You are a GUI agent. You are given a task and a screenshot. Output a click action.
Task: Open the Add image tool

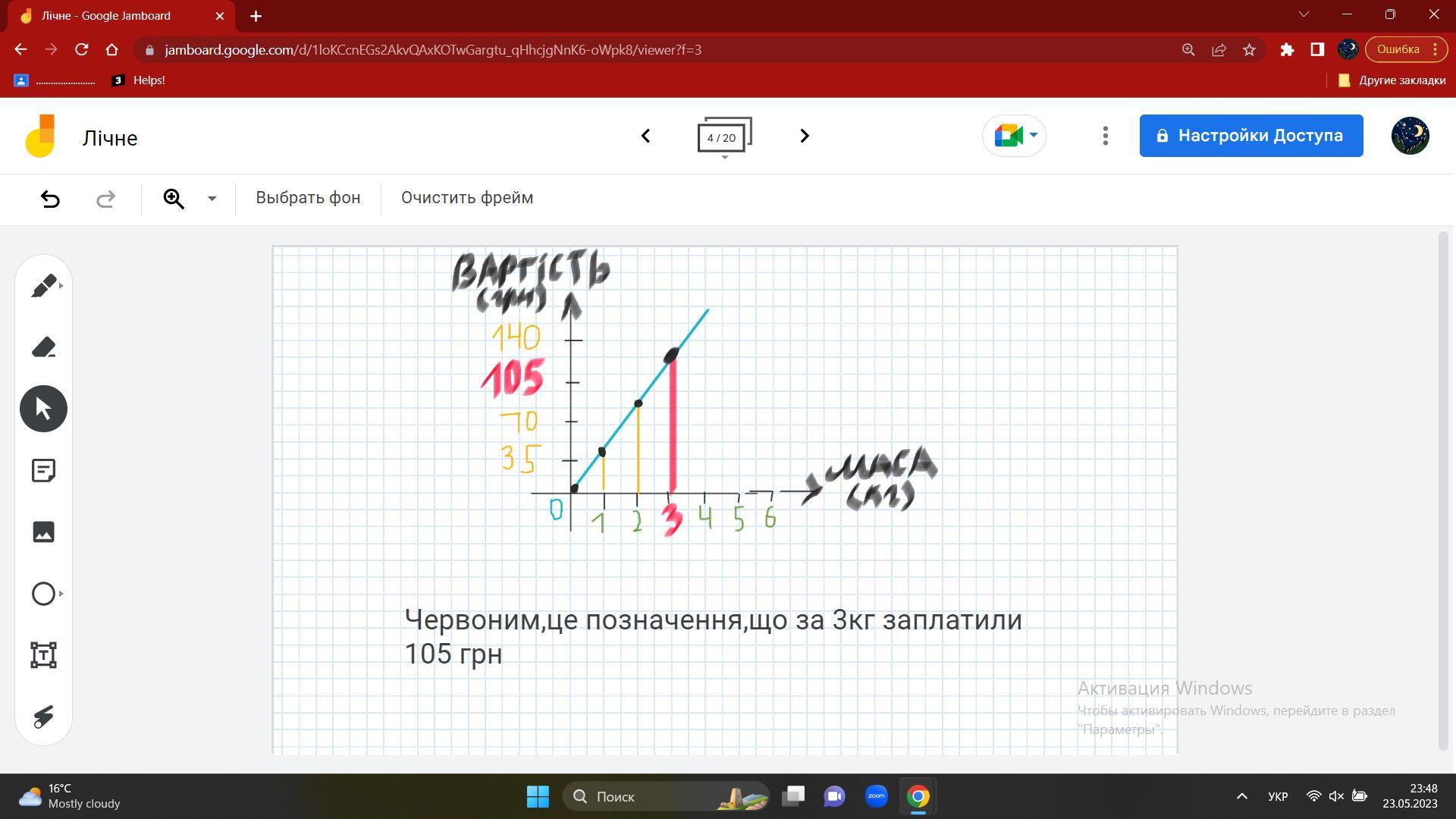coord(43,532)
